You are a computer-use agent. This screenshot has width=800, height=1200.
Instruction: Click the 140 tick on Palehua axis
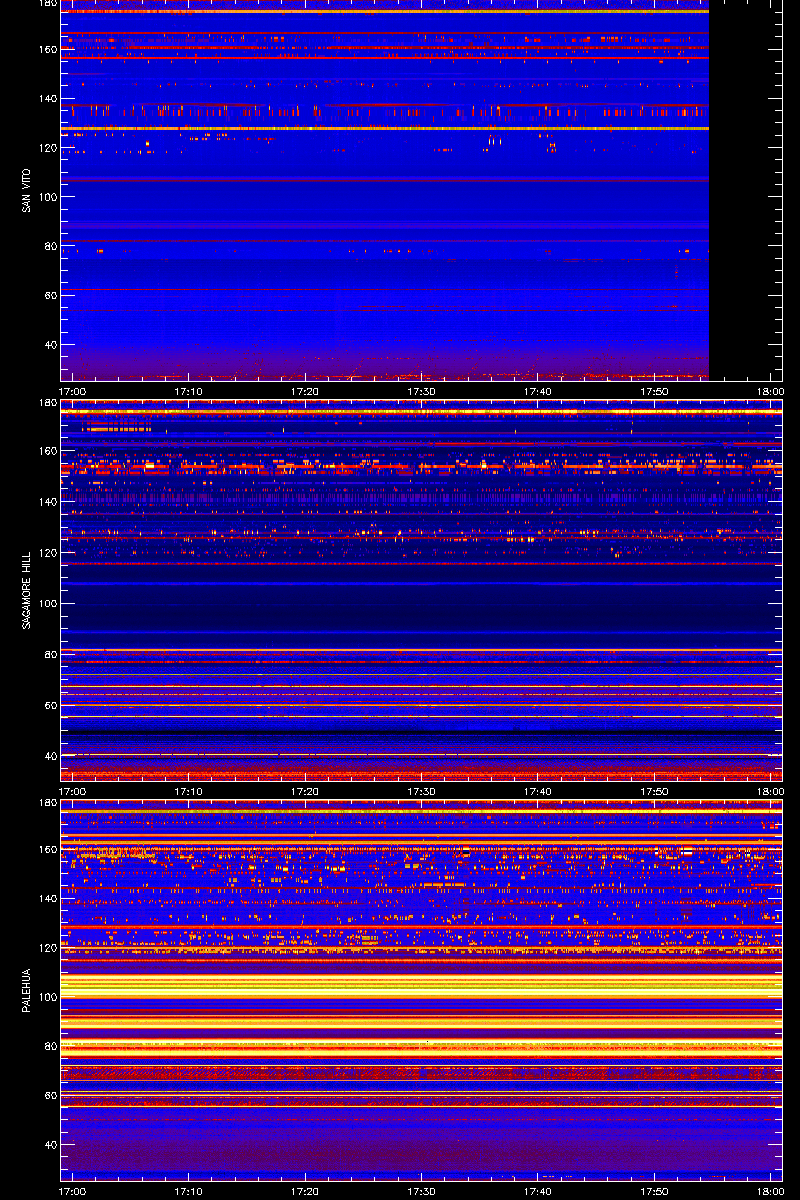coord(47,899)
